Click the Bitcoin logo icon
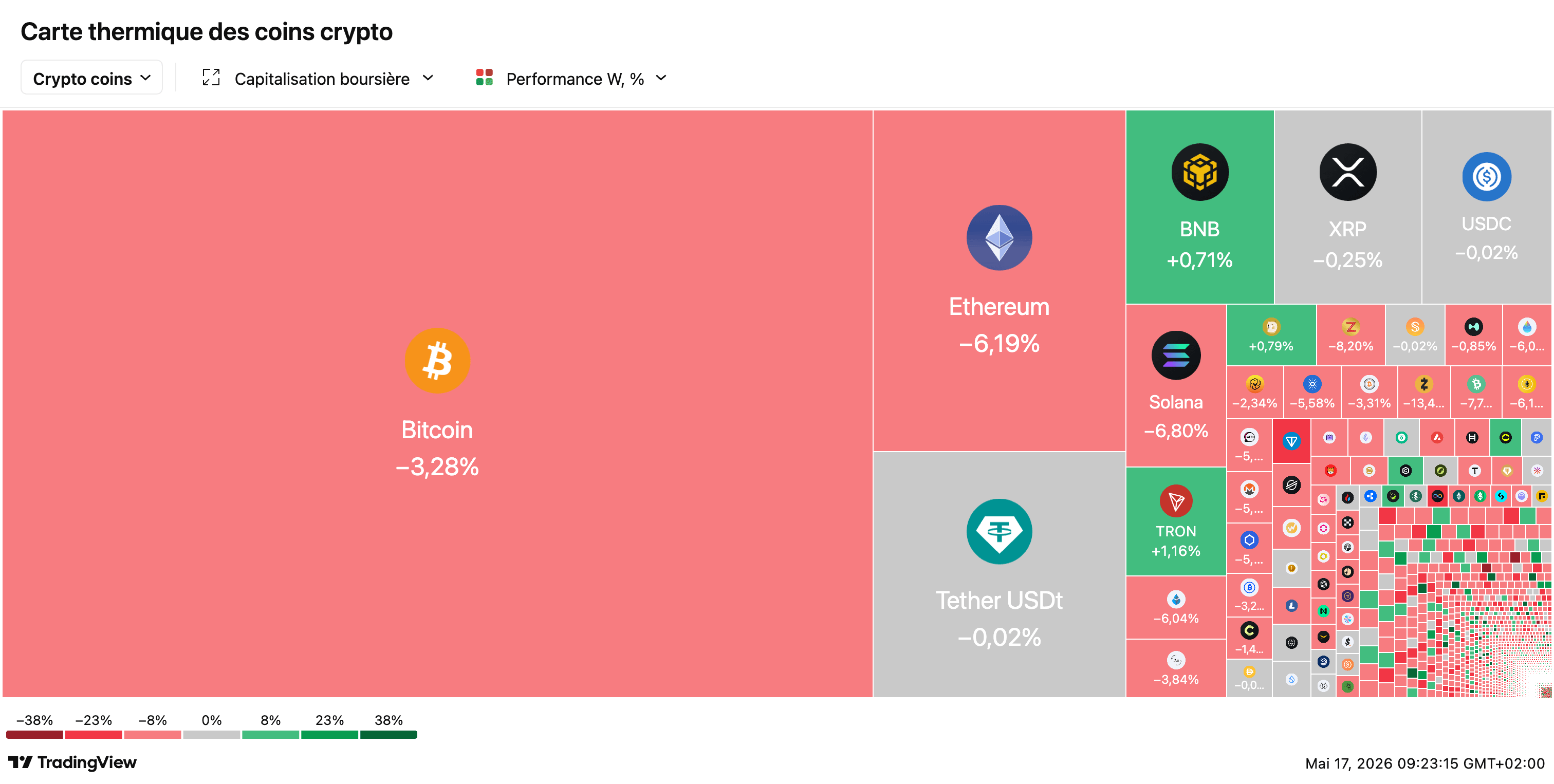The image size is (1554, 784). pyautogui.click(x=437, y=361)
